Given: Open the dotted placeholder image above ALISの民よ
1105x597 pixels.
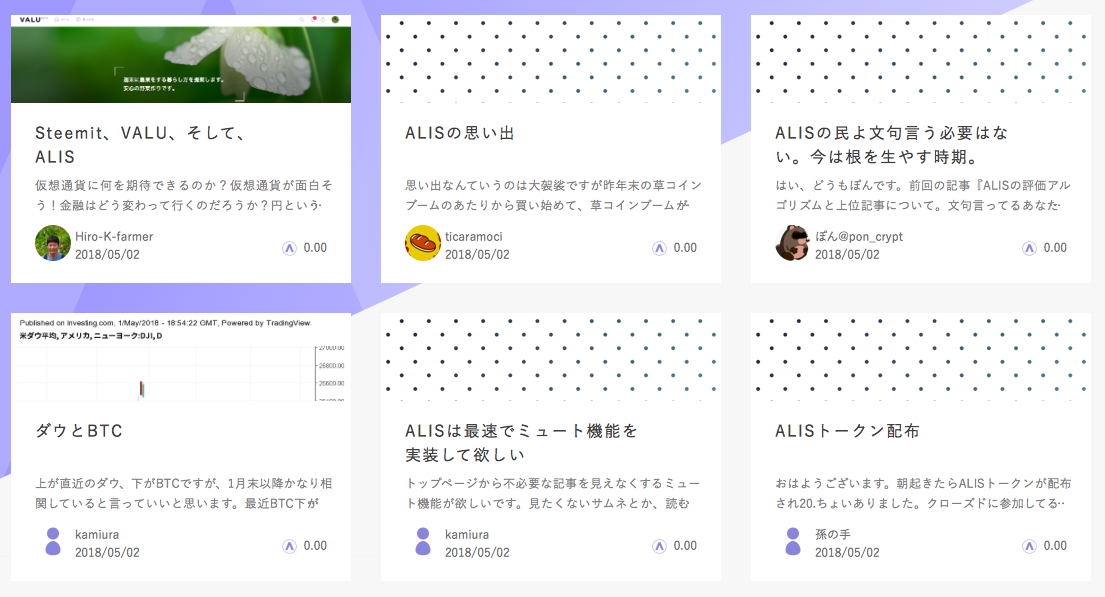Looking at the screenshot, I should coord(921,59).
